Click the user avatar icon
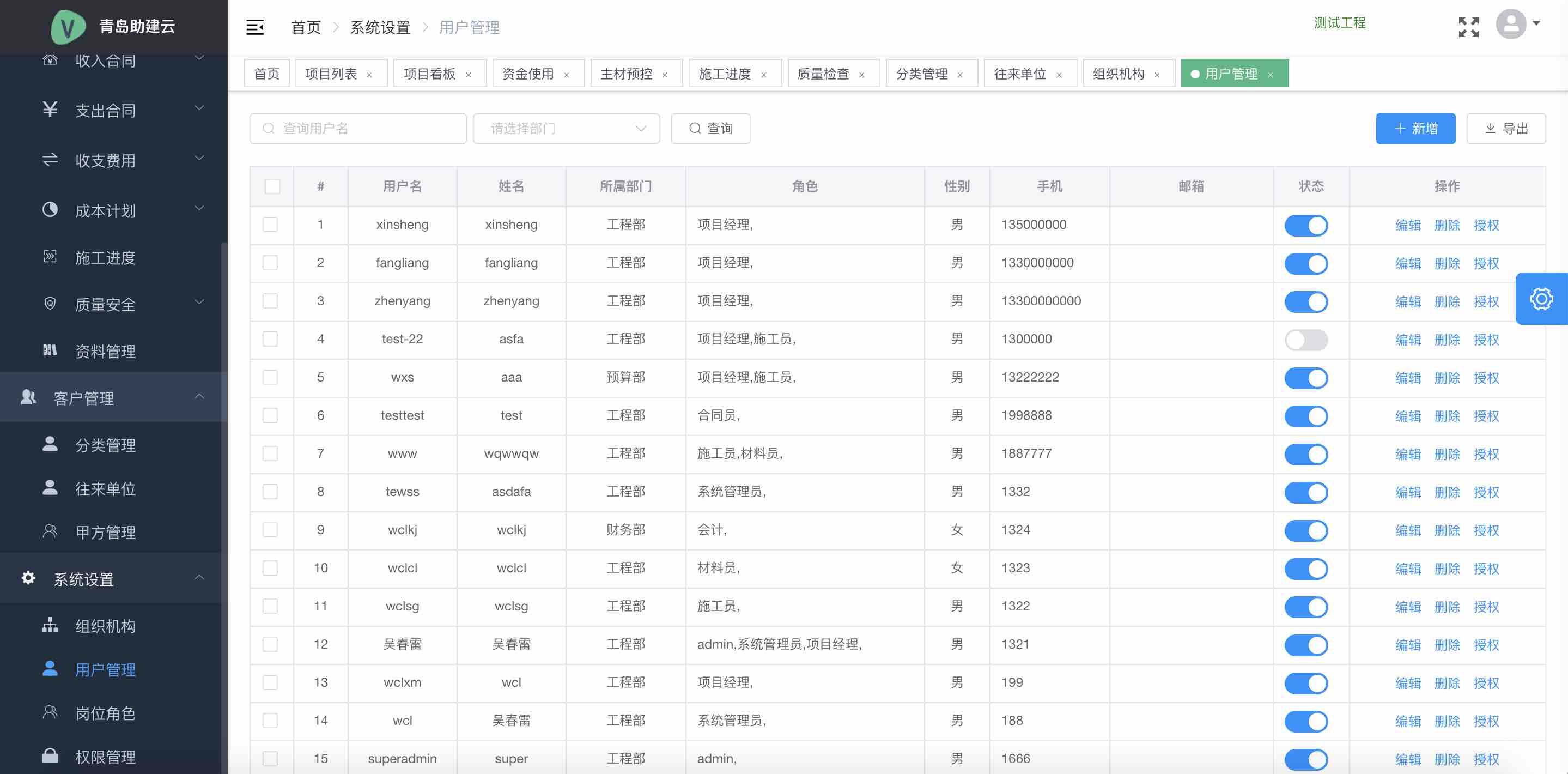 (1511, 25)
